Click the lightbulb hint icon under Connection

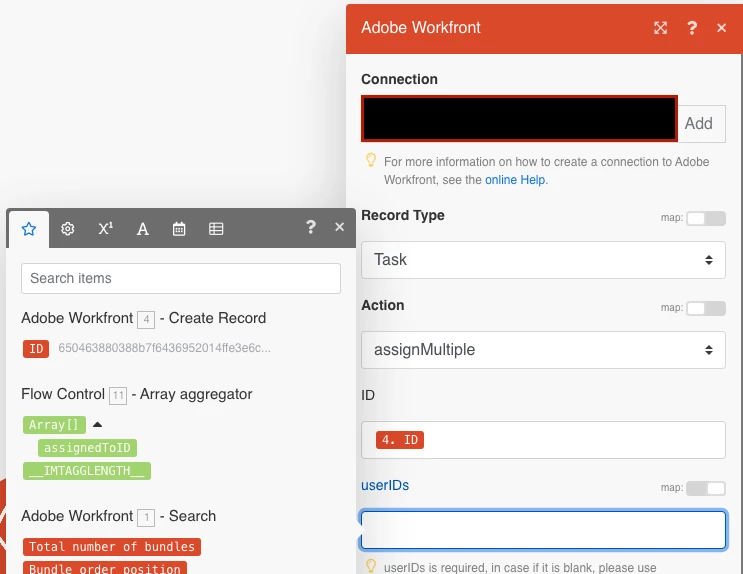click(x=371, y=160)
